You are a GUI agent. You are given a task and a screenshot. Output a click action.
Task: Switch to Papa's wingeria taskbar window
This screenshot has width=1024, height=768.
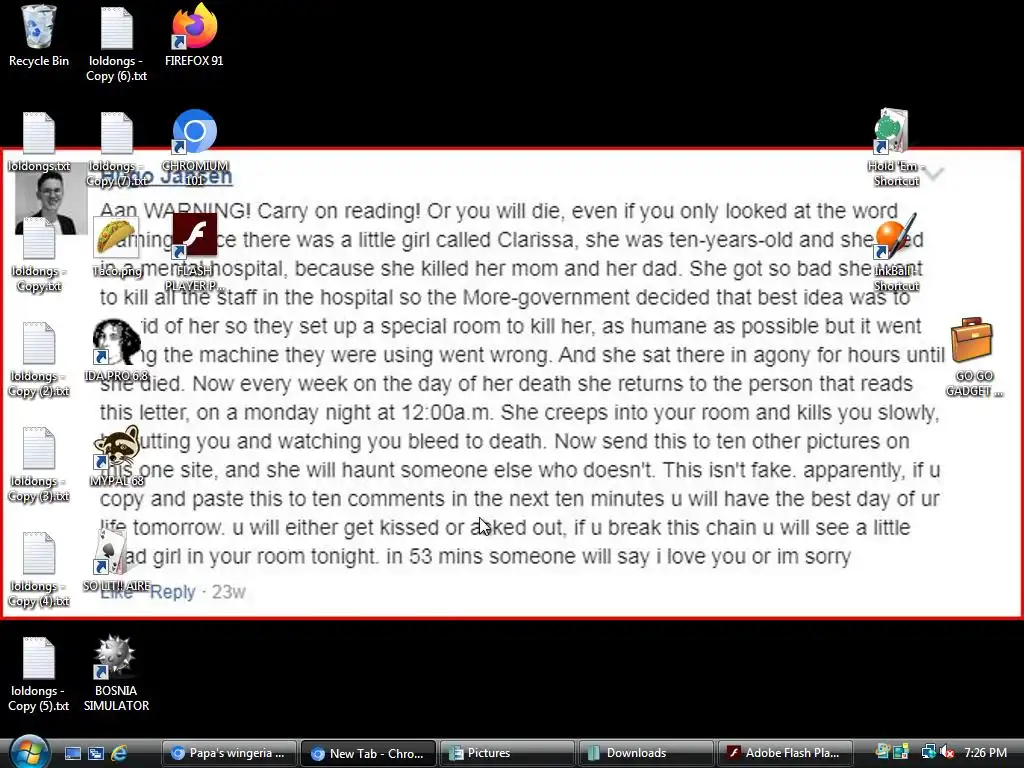tap(229, 753)
